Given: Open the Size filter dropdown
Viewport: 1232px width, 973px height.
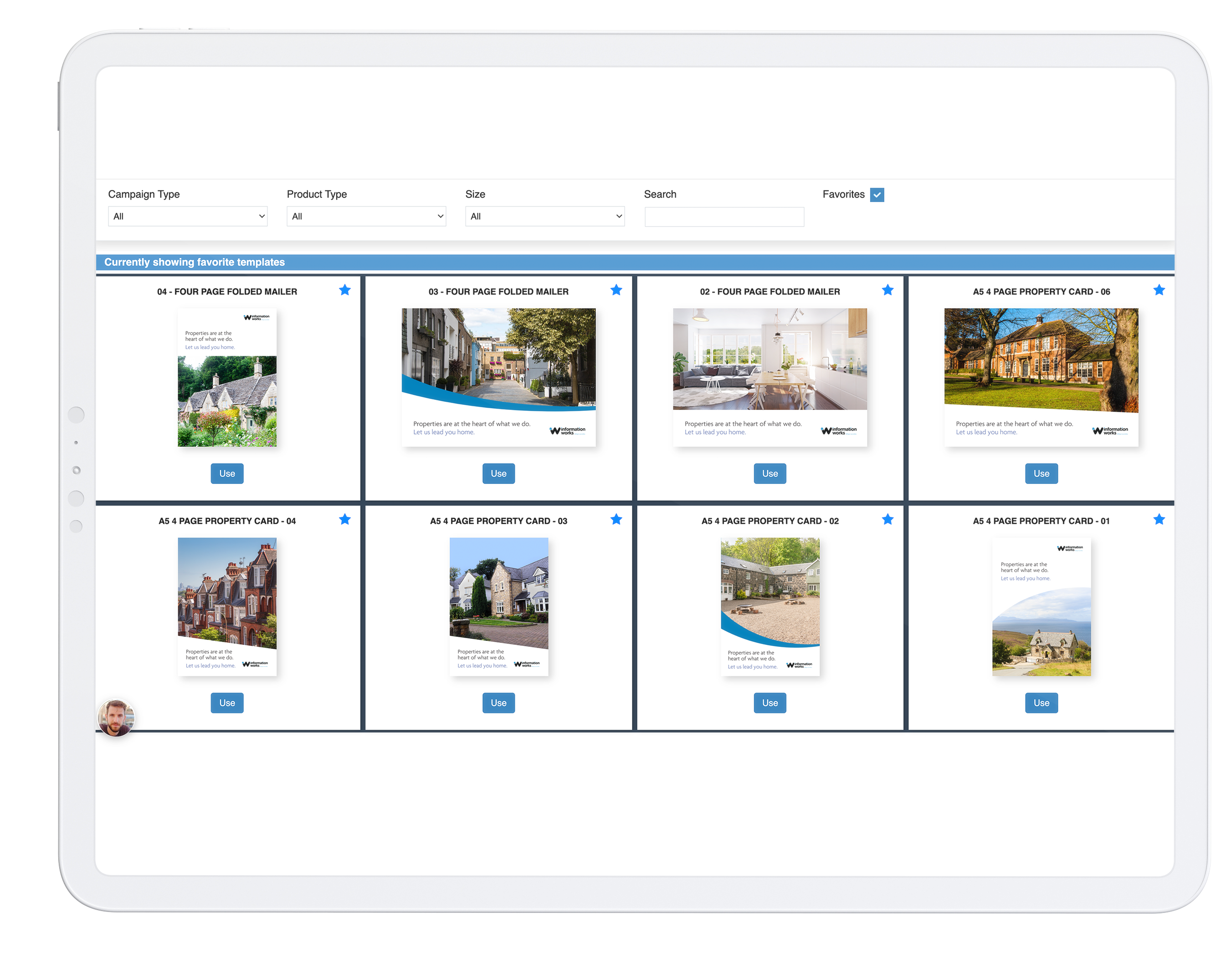Looking at the screenshot, I should (x=544, y=216).
